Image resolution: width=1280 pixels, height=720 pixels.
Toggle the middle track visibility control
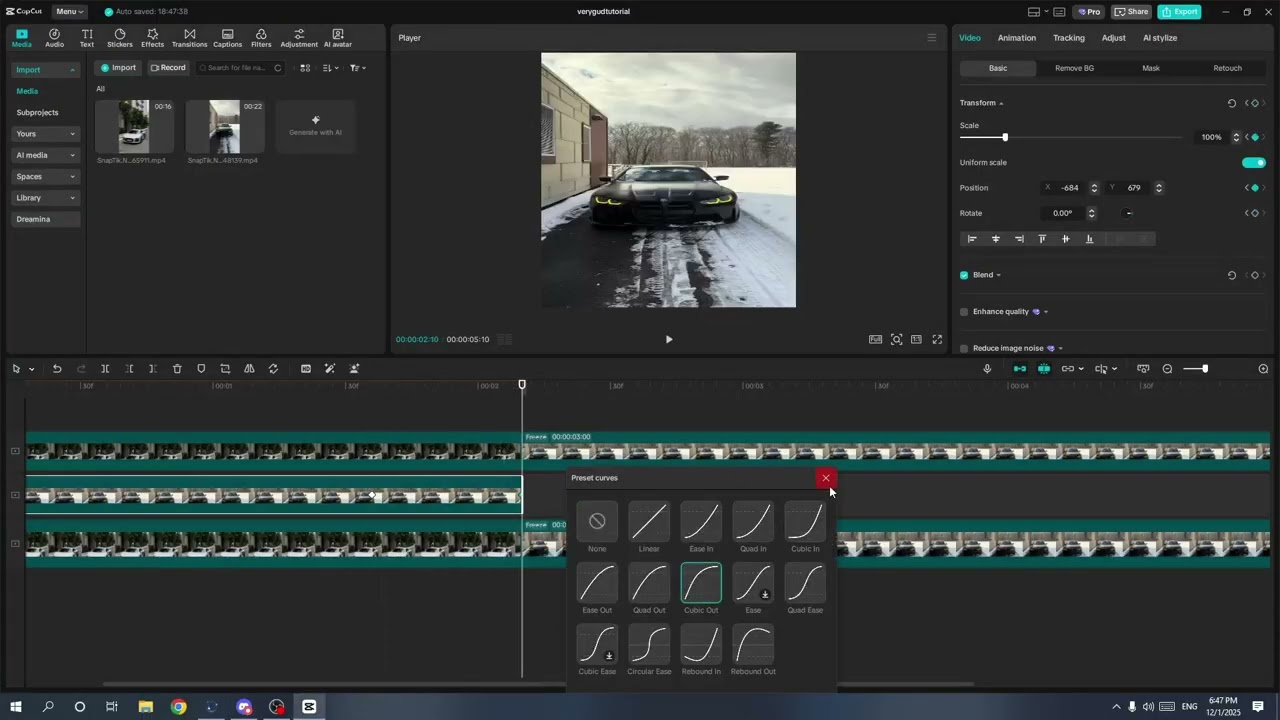point(15,495)
